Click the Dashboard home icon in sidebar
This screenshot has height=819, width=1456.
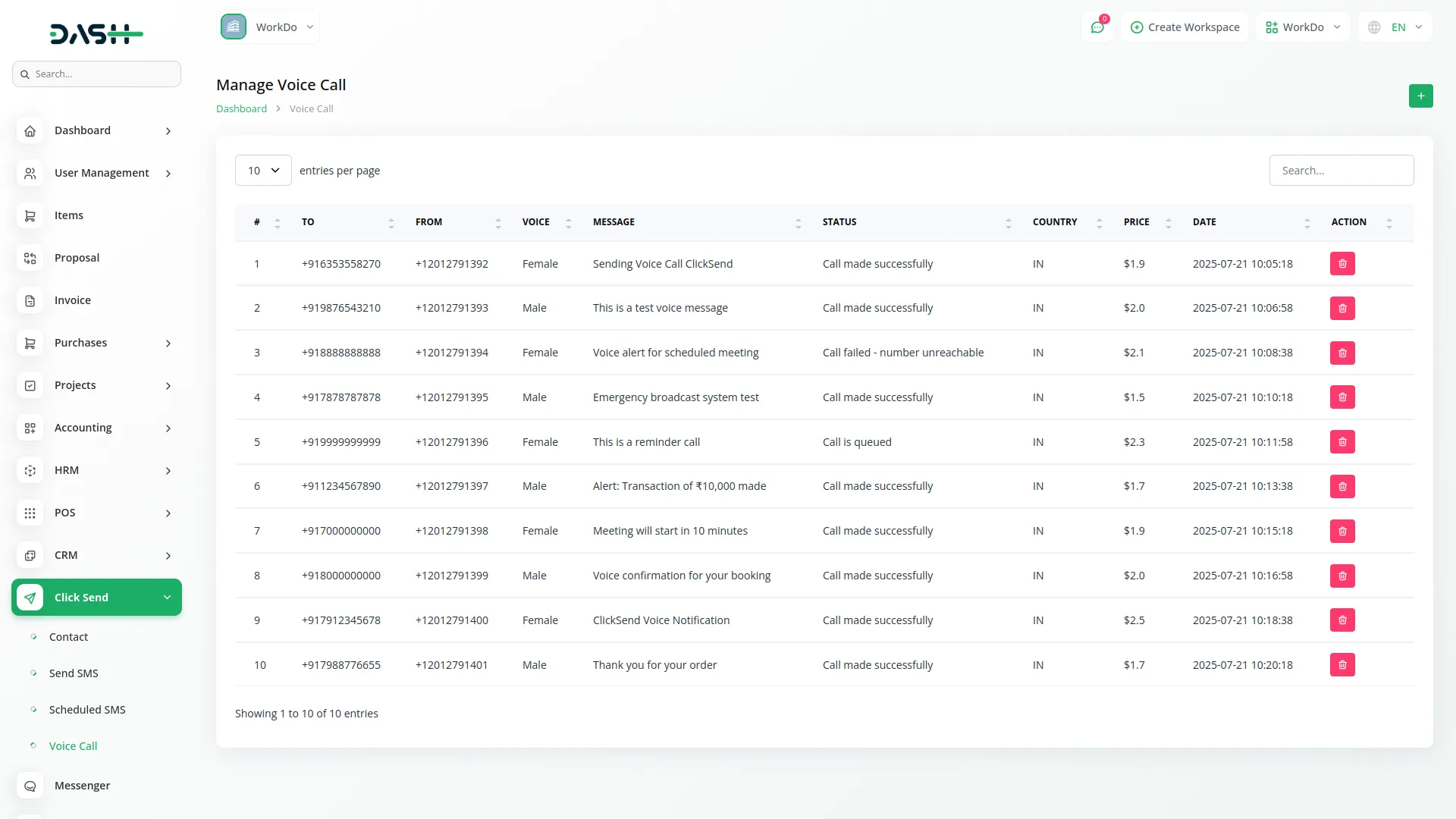tap(30, 130)
